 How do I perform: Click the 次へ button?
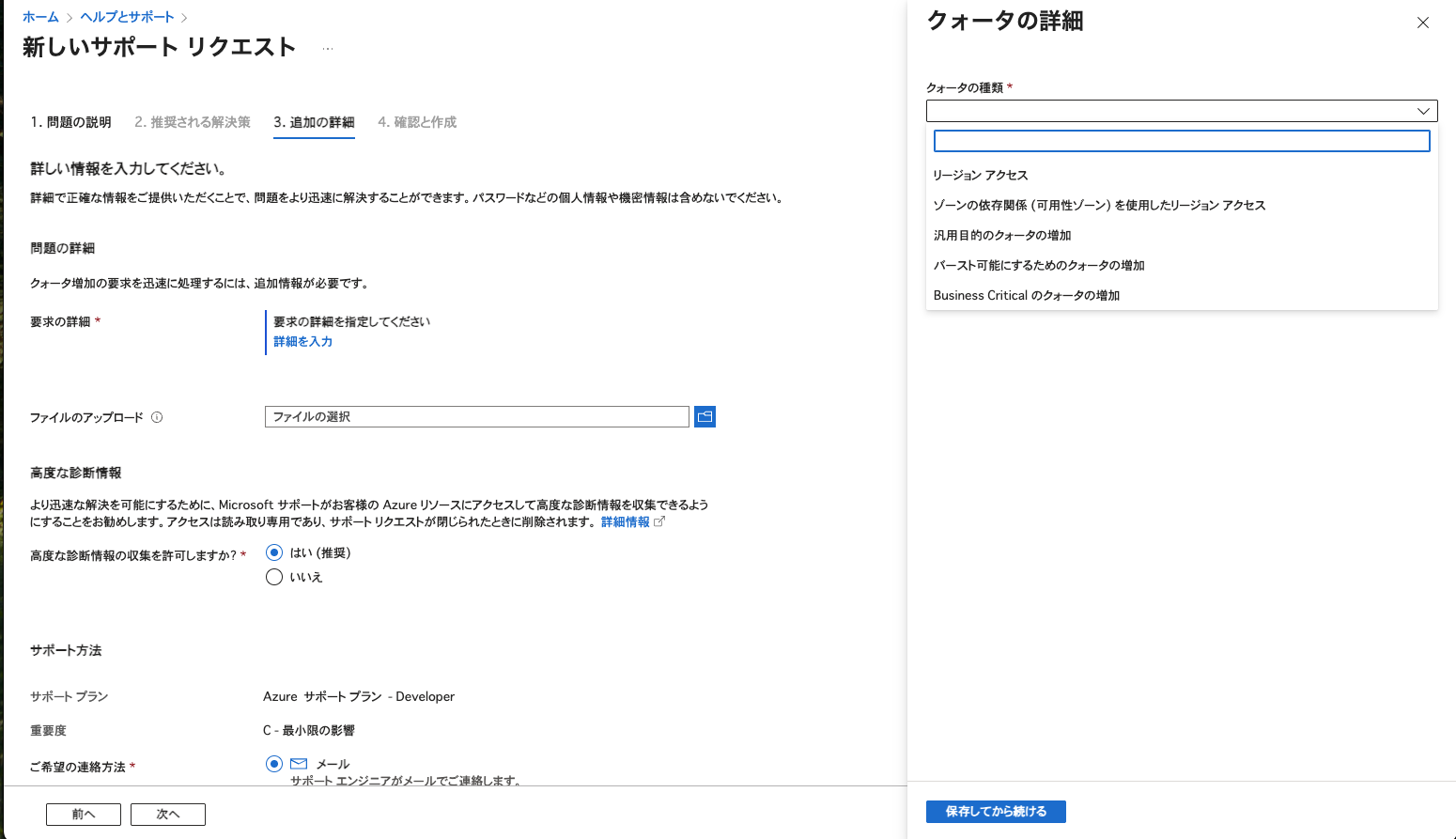coord(167,814)
